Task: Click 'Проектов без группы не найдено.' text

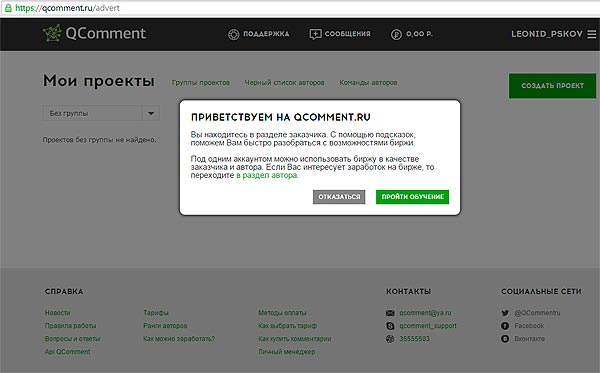Action: (99, 140)
